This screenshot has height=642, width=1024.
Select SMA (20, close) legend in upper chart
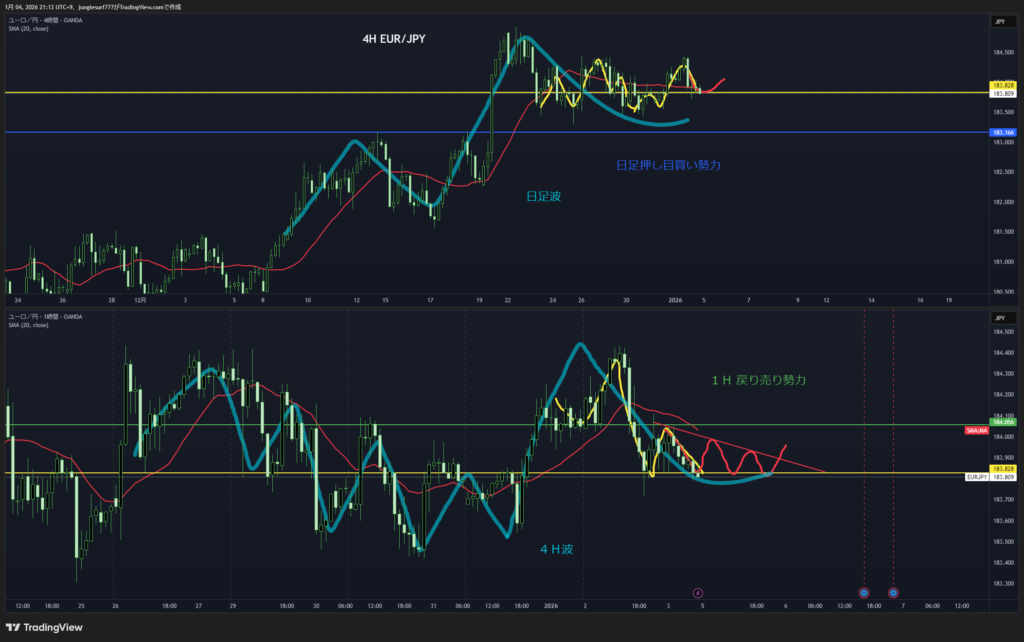(28, 29)
